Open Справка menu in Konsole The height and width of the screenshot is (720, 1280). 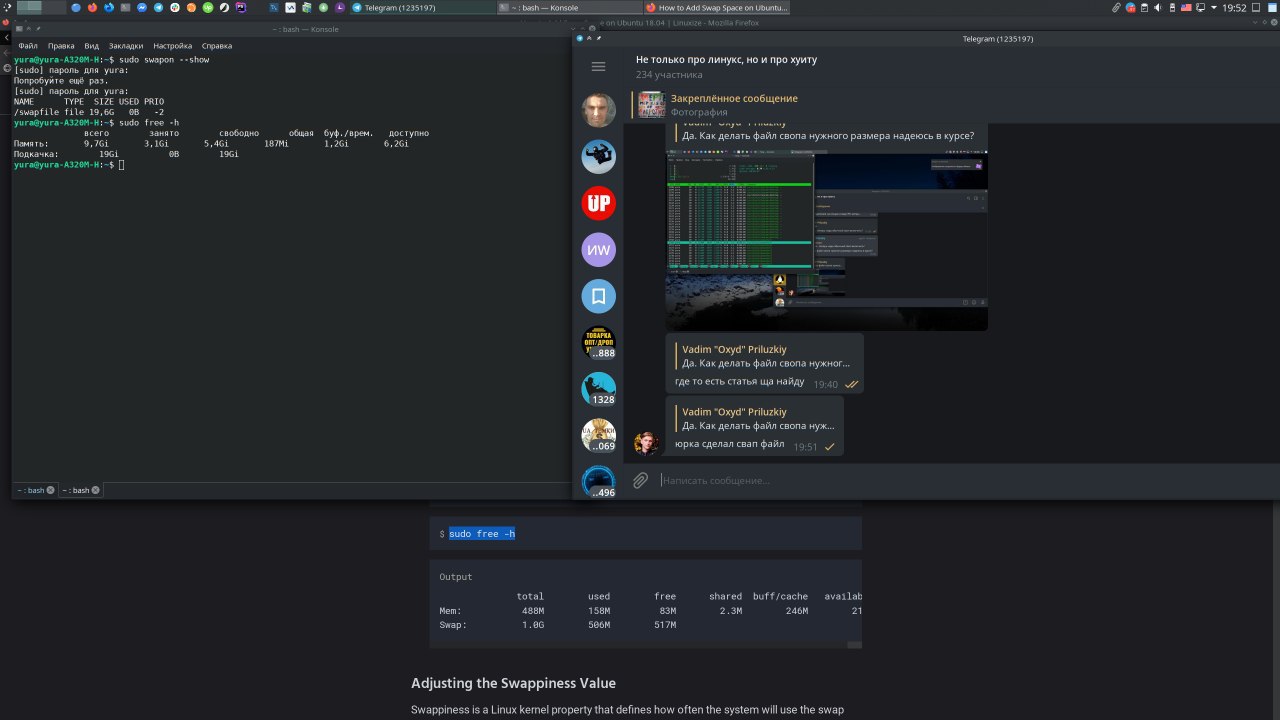pyautogui.click(x=217, y=46)
